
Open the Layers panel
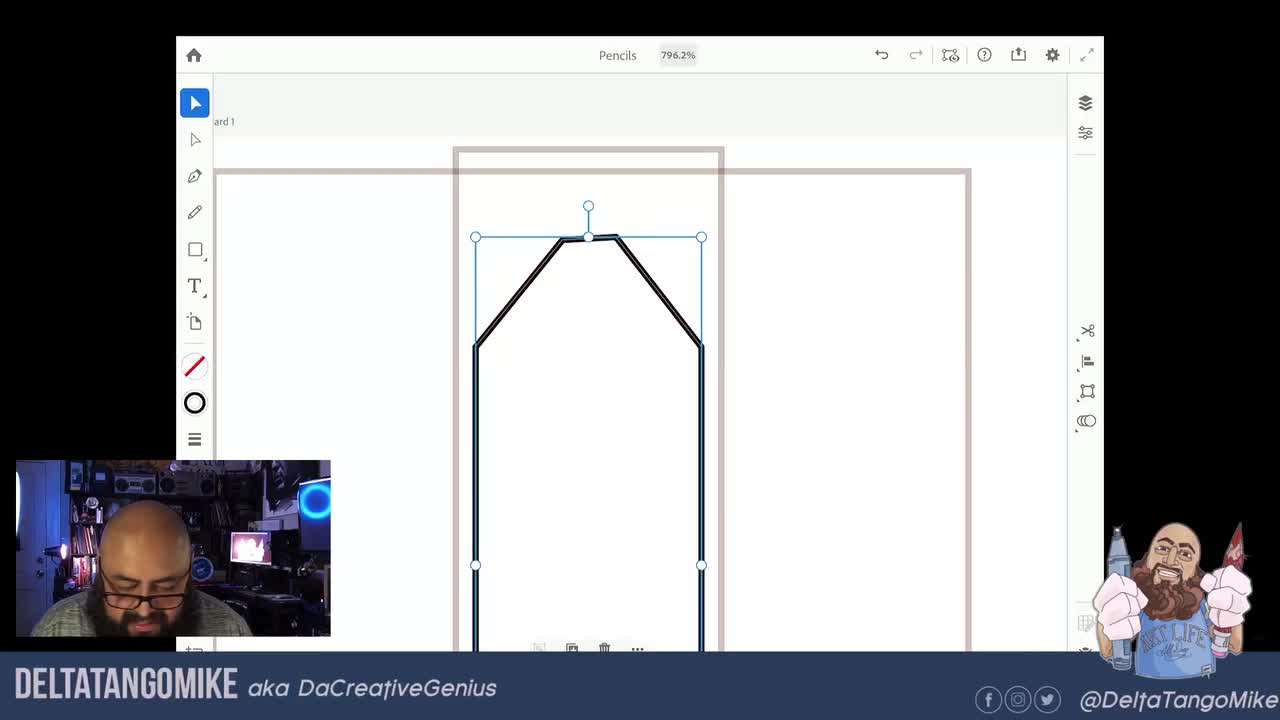point(1085,103)
